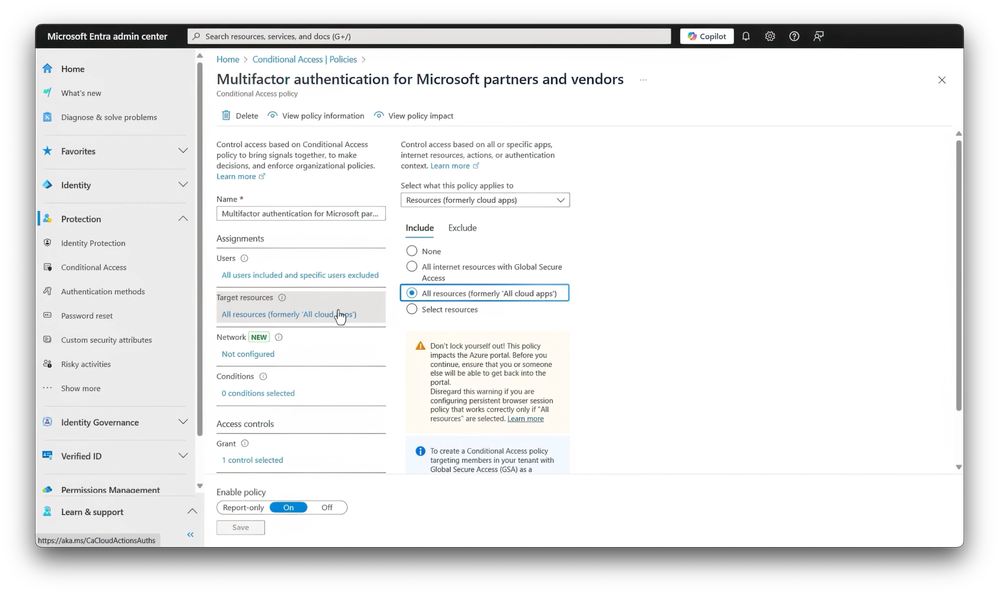
Task: Click the Authentication methods icon
Action: [x=47, y=291]
